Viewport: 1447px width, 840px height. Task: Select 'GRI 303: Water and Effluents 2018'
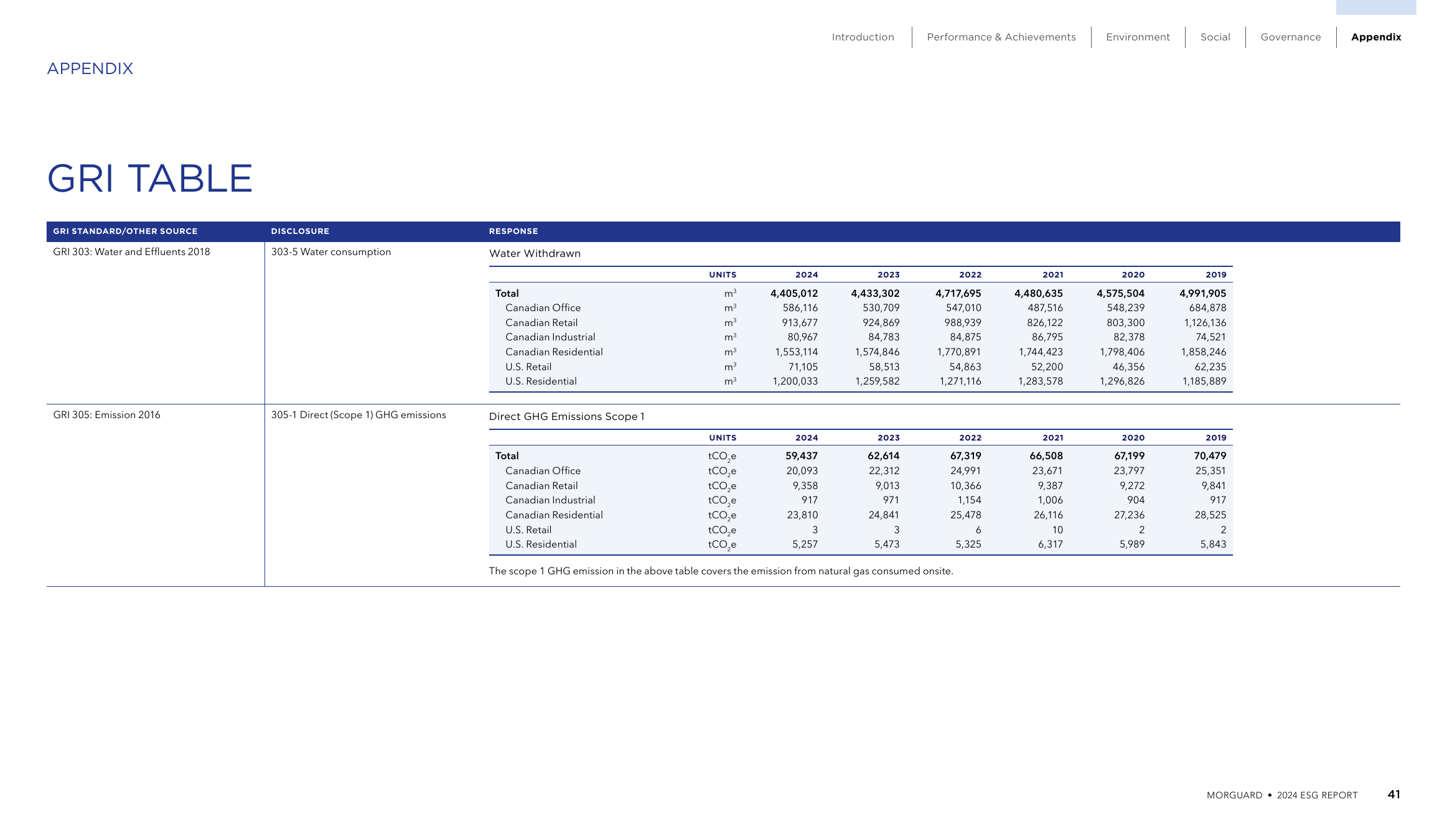tap(131, 252)
